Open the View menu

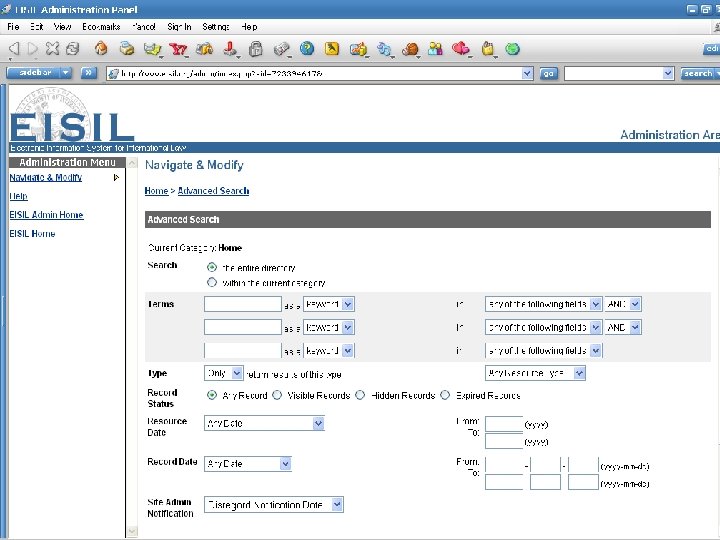(62, 27)
